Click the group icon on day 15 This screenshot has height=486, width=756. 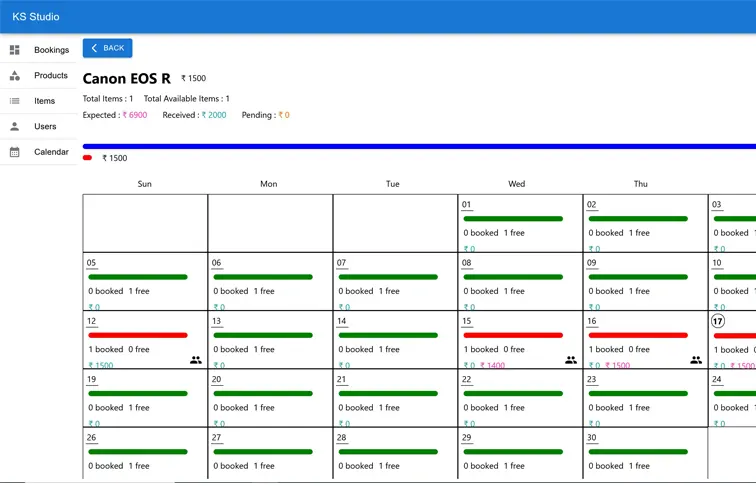coord(571,360)
